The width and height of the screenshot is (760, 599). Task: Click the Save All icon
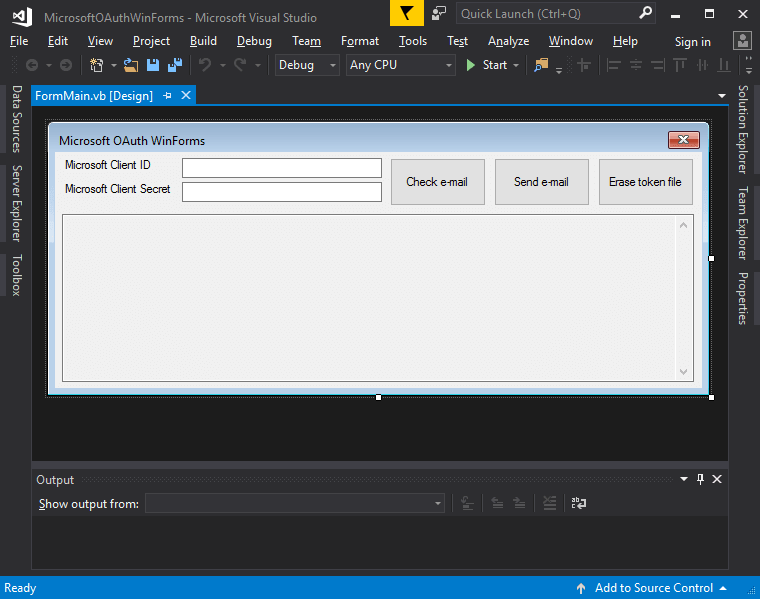pyautogui.click(x=175, y=65)
